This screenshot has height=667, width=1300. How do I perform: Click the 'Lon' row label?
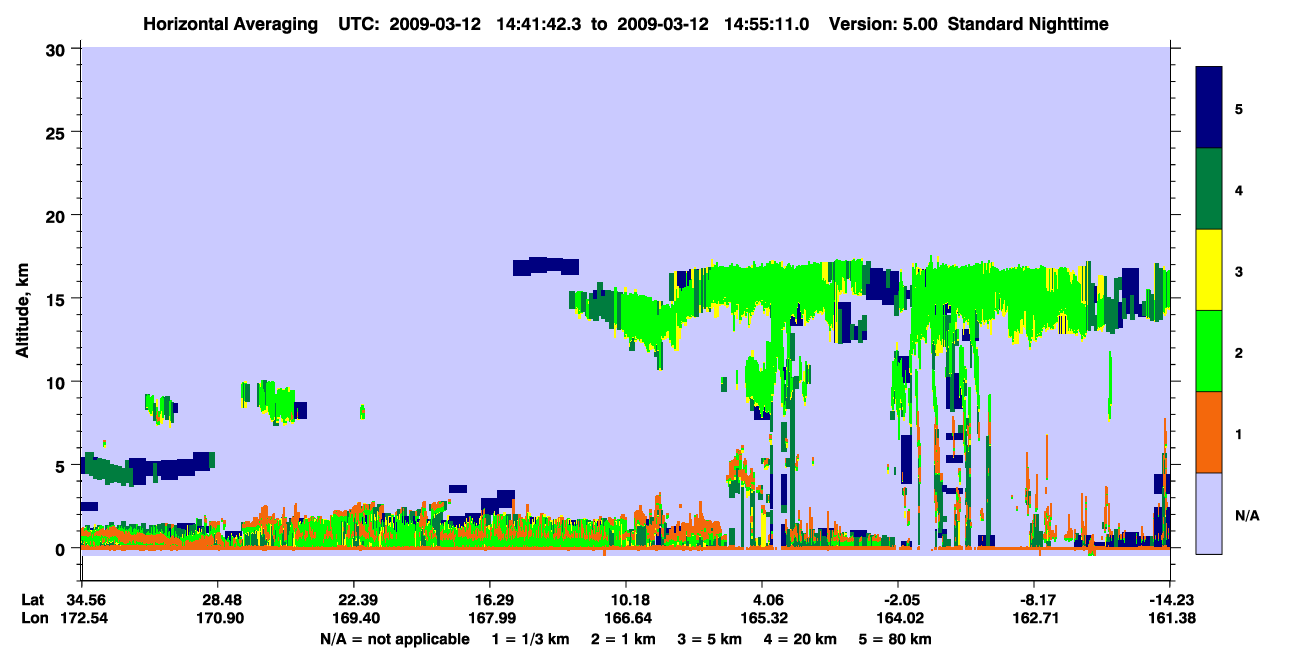34,618
